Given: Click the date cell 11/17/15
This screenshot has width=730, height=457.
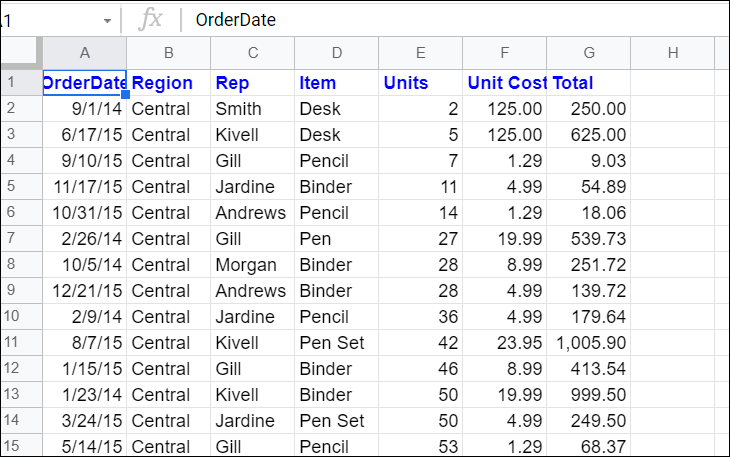Looking at the screenshot, I should tap(85, 187).
